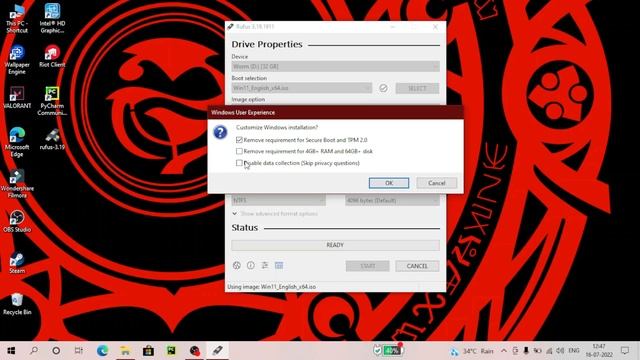Check Remove 4GB+ RAM and 64GB+ disk requirement

pyautogui.click(x=239, y=151)
